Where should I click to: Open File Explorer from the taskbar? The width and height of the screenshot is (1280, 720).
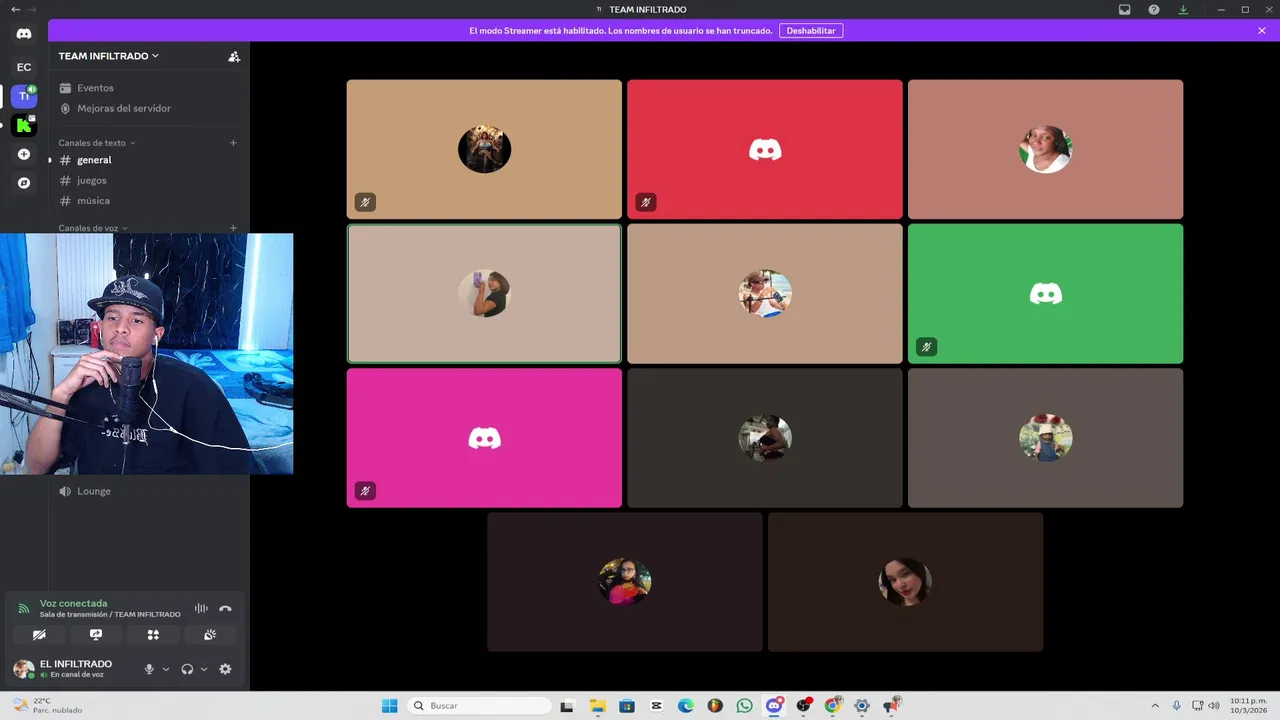click(x=597, y=706)
